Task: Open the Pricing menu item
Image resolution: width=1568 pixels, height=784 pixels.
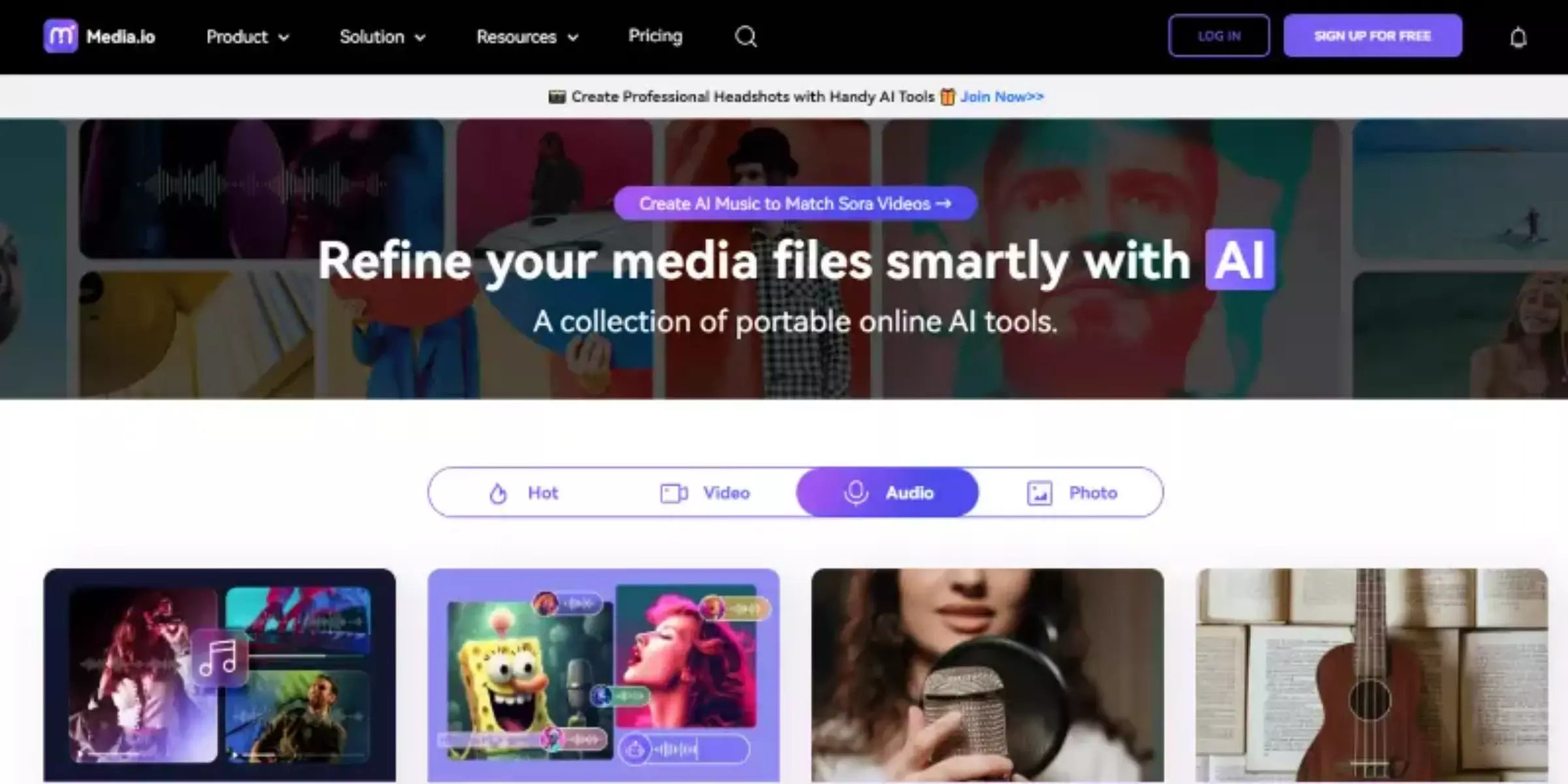Action: click(655, 35)
